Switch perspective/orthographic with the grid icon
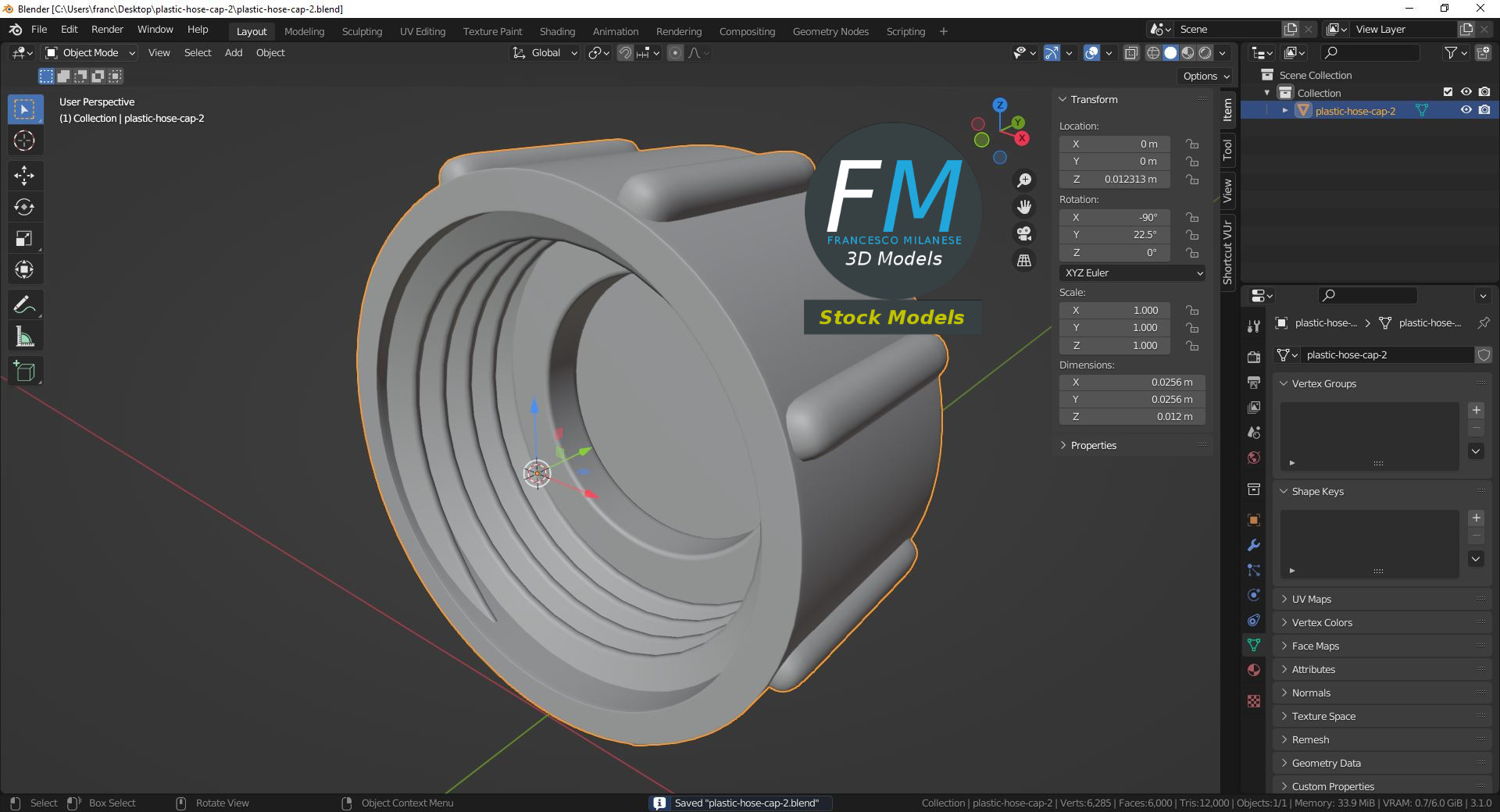1500x812 pixels. tap(1023, 260)
